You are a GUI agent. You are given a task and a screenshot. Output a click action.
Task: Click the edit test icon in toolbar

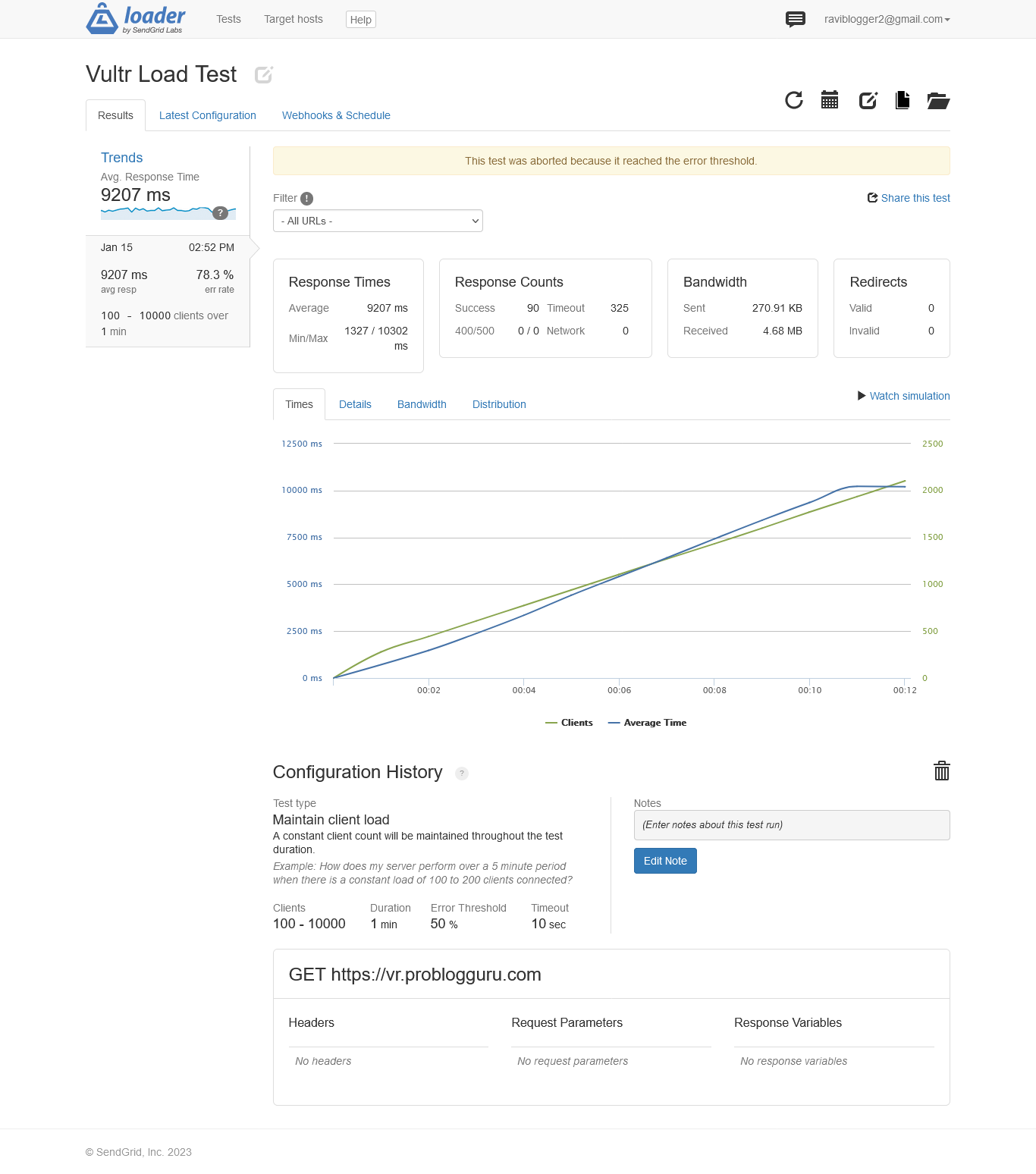868,100
